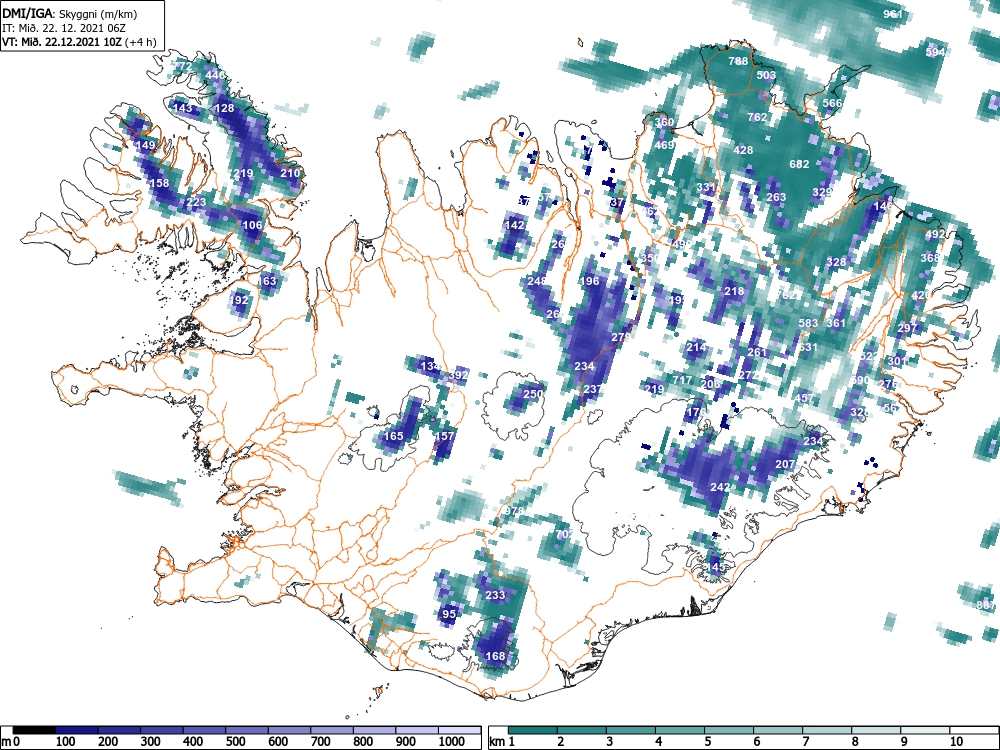Click the 'DMI/IGA: Skyggni (m/km)' title text
Viewport: 1000px width, 750px height.
click(70, 13)
